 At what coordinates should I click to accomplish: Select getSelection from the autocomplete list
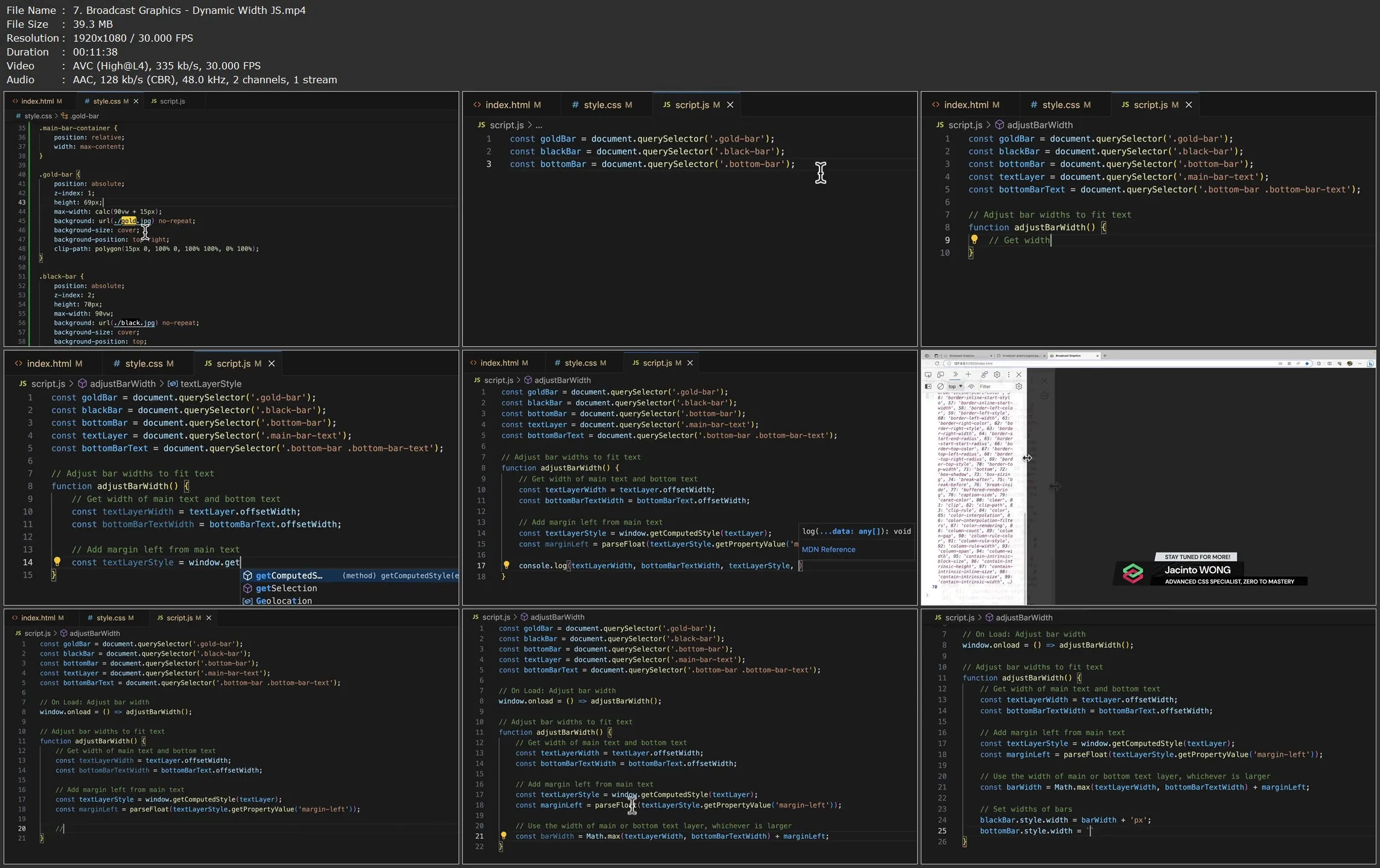point(286,588)
